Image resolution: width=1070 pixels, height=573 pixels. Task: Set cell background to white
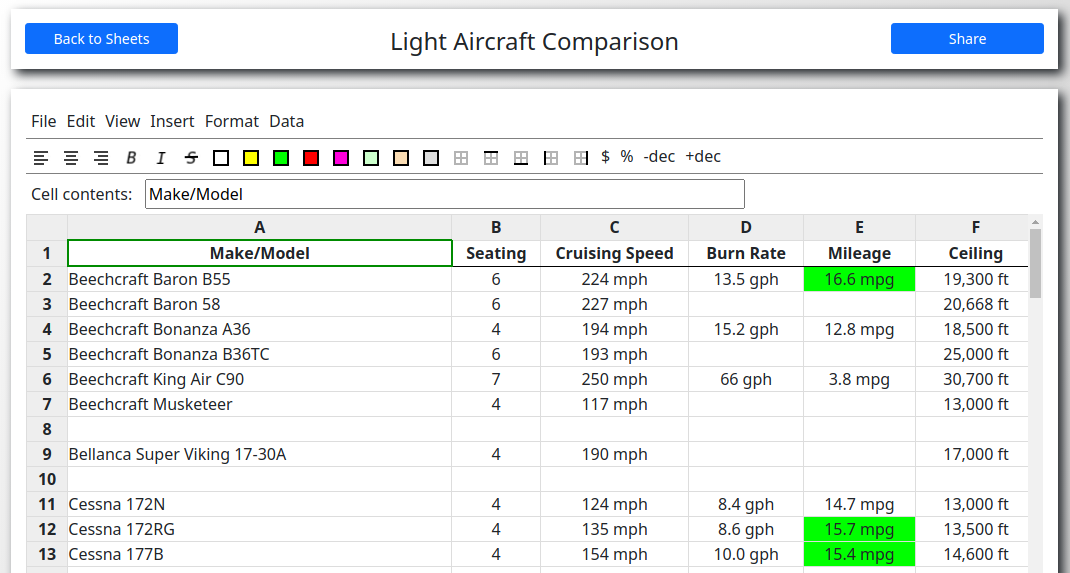click(x=221, y=158)
